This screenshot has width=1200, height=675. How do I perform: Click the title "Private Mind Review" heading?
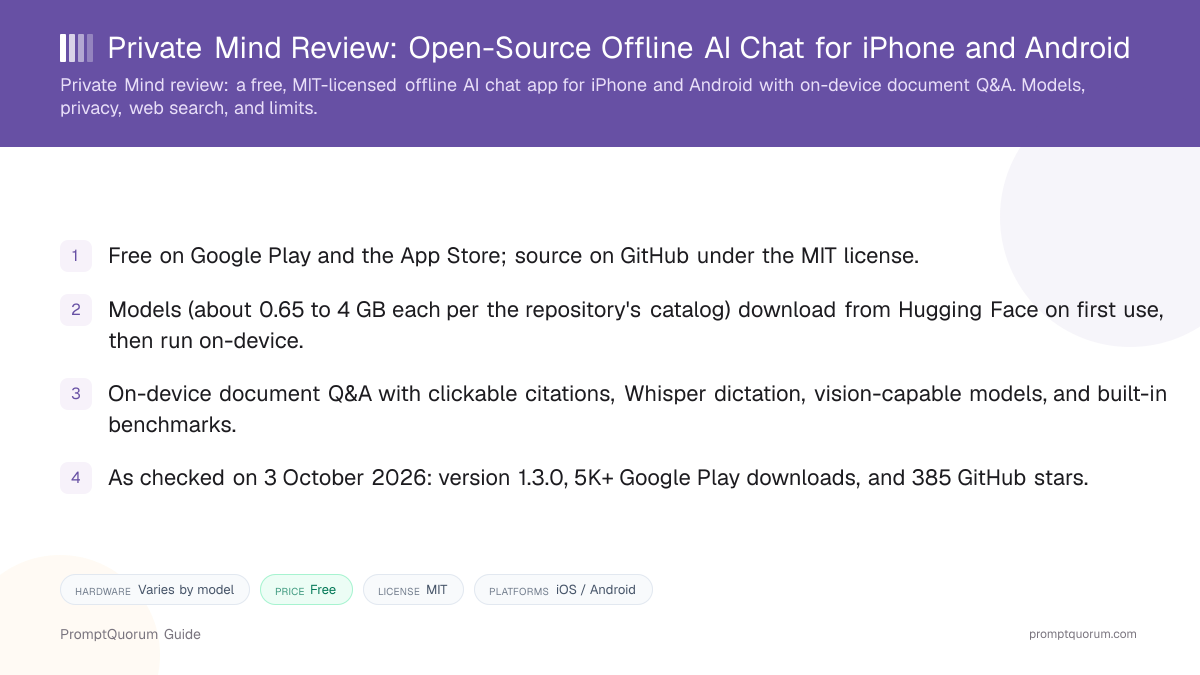tap(619, 48)
